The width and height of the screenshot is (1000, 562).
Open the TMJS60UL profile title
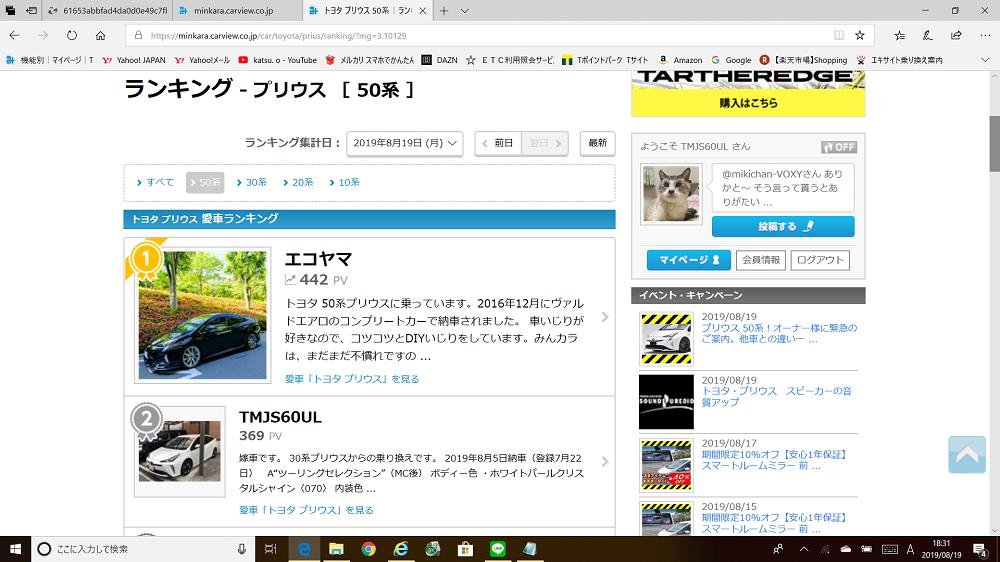(x=280, y=417)
